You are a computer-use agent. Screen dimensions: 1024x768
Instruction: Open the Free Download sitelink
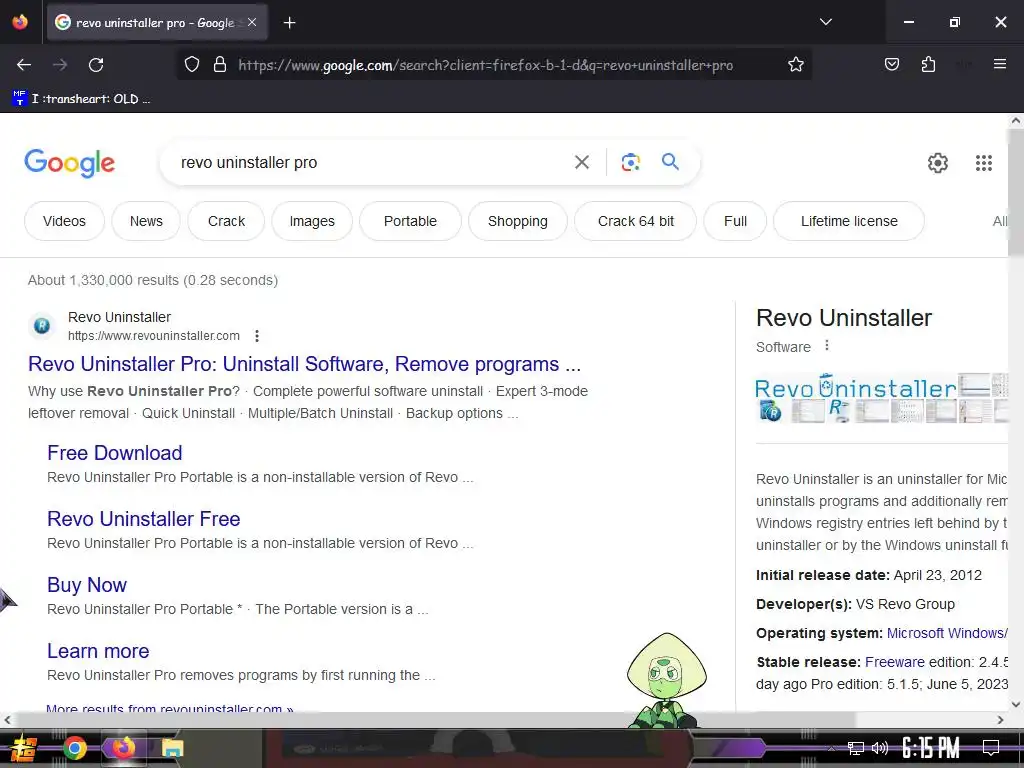114,453
